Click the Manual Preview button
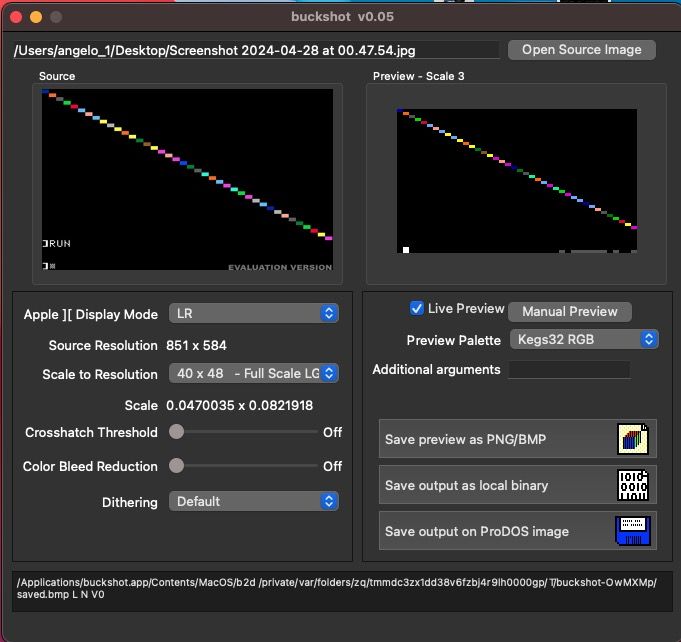The width and height of the screenshot is (681, 642). tap(569, 311)
